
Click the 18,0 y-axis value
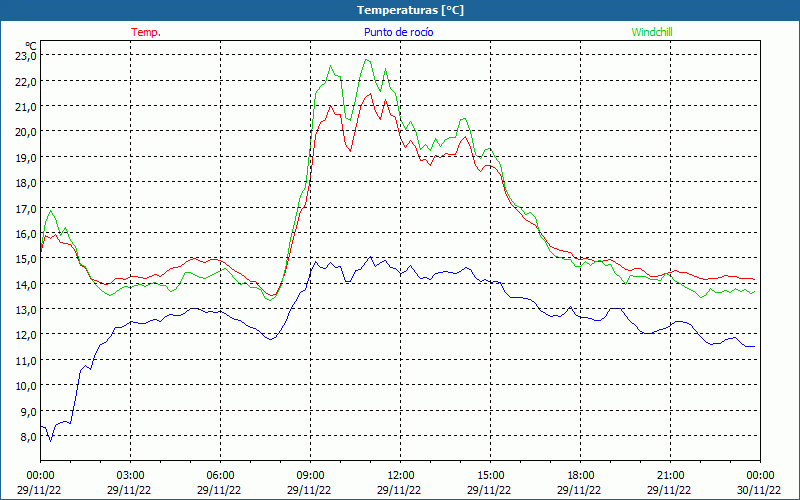click(26, 183)
